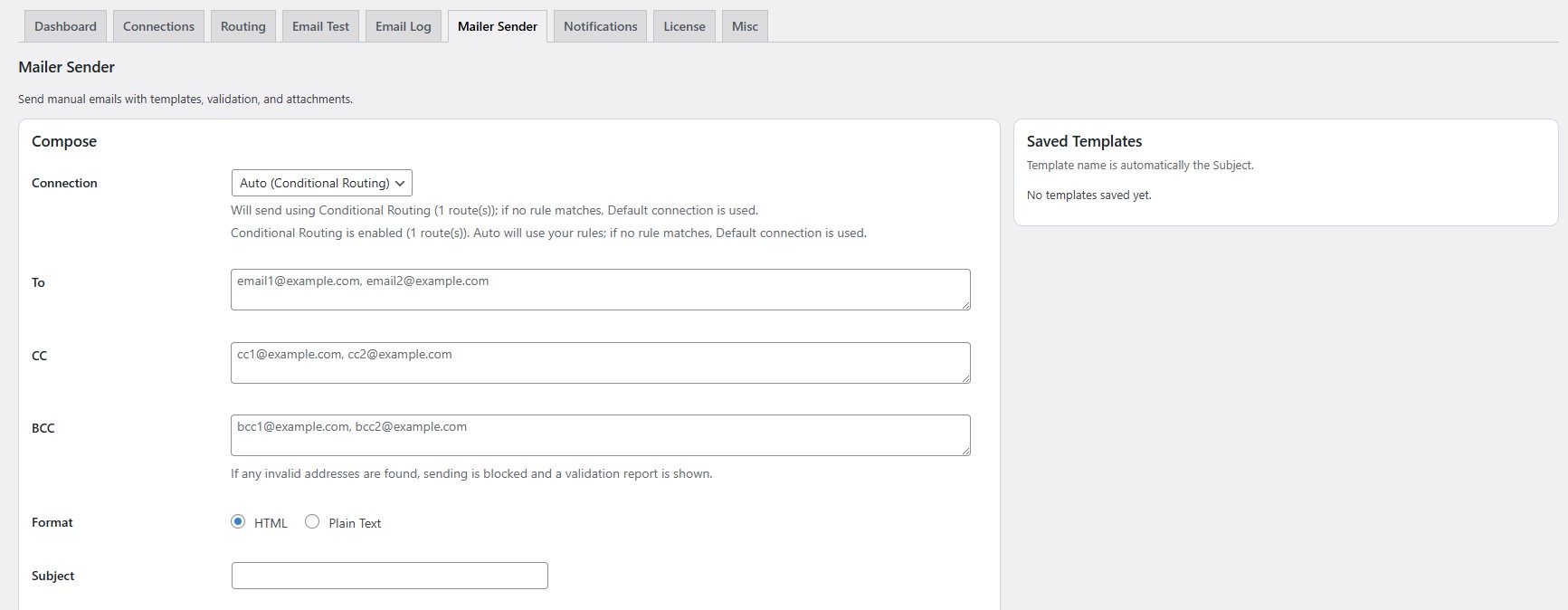Open the Email Test tab

320,26
